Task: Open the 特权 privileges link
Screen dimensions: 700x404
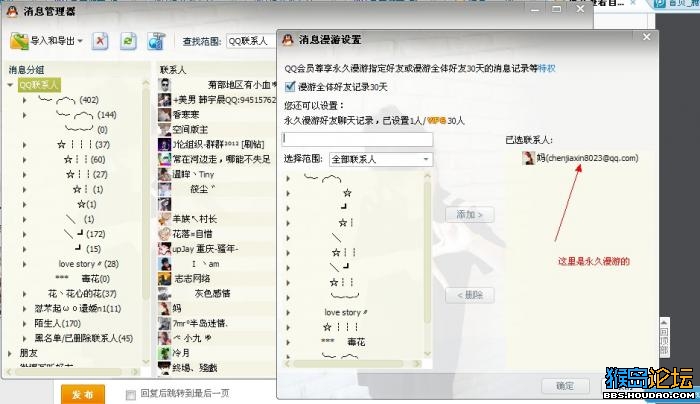Action: click(x=546, y=68)
